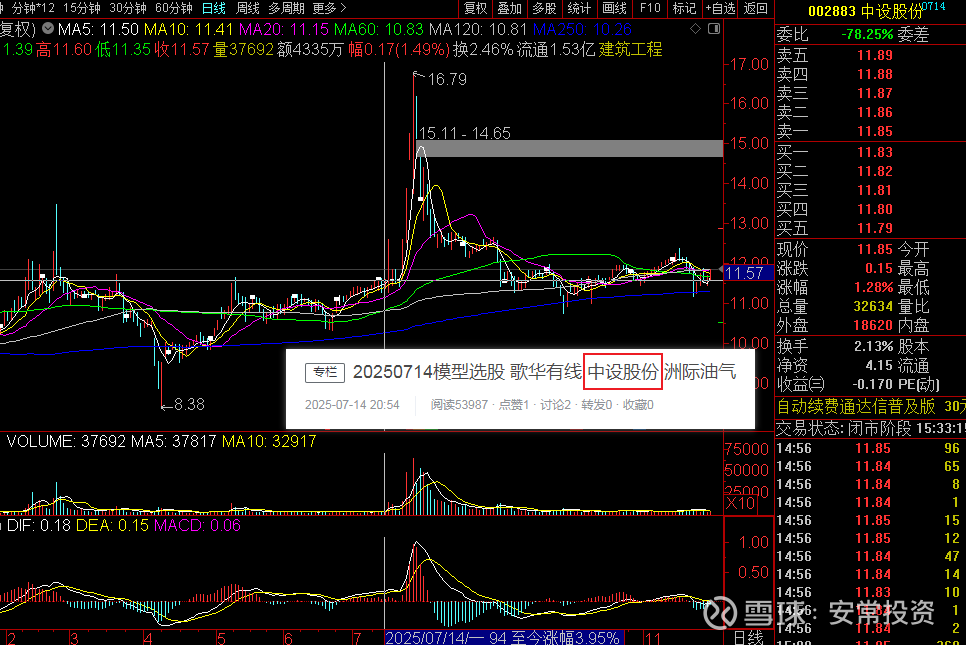Click the MA60: 10.83 indicator label

click(x=379, y=29)
